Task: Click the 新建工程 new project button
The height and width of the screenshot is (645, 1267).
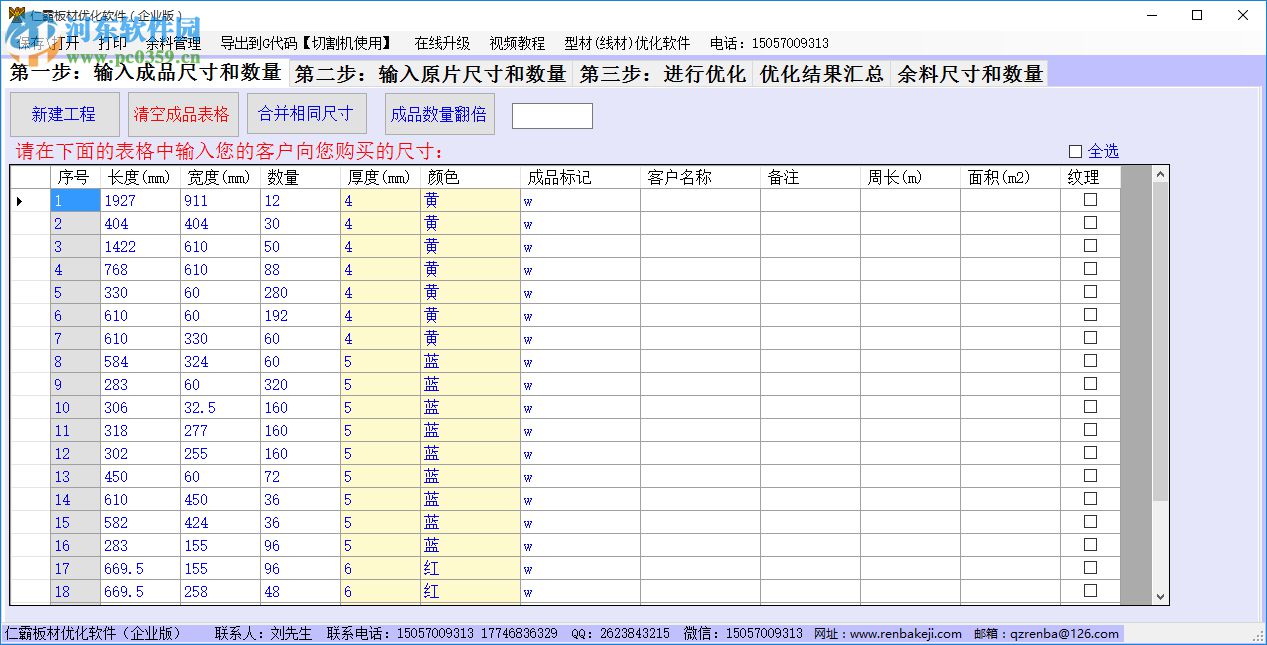Action: 64,114
